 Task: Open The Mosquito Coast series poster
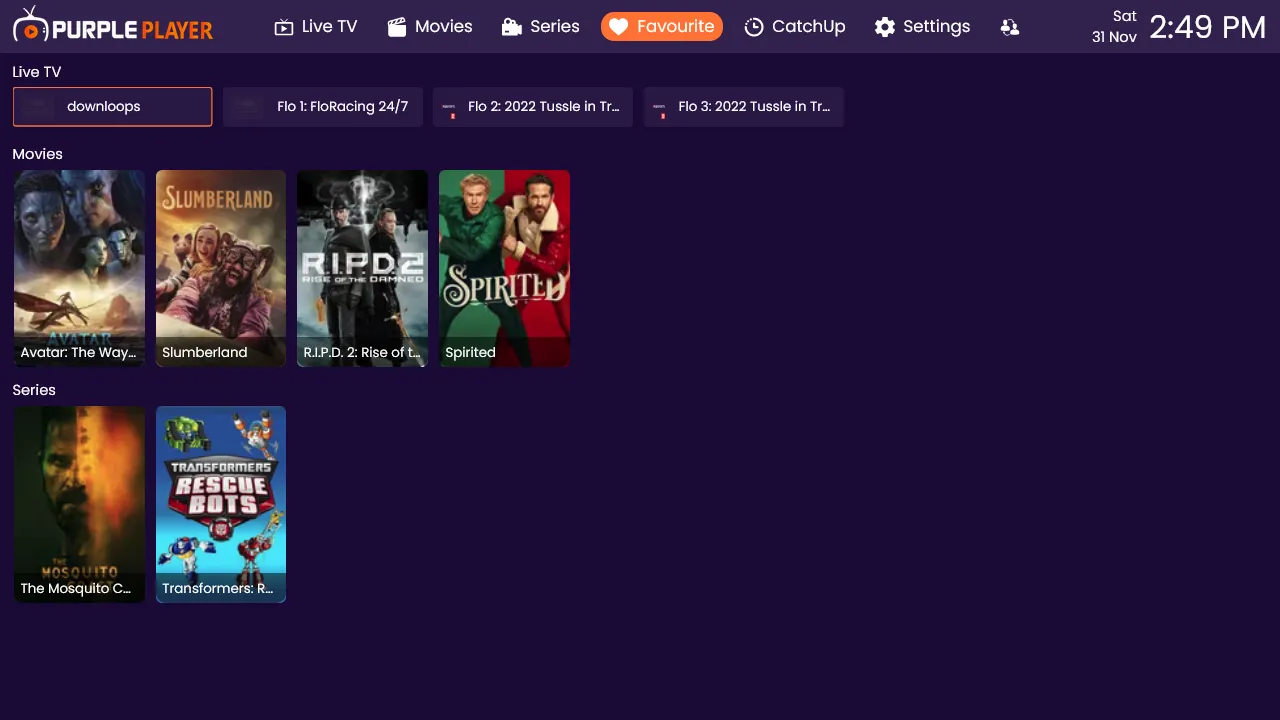(80, 504)
